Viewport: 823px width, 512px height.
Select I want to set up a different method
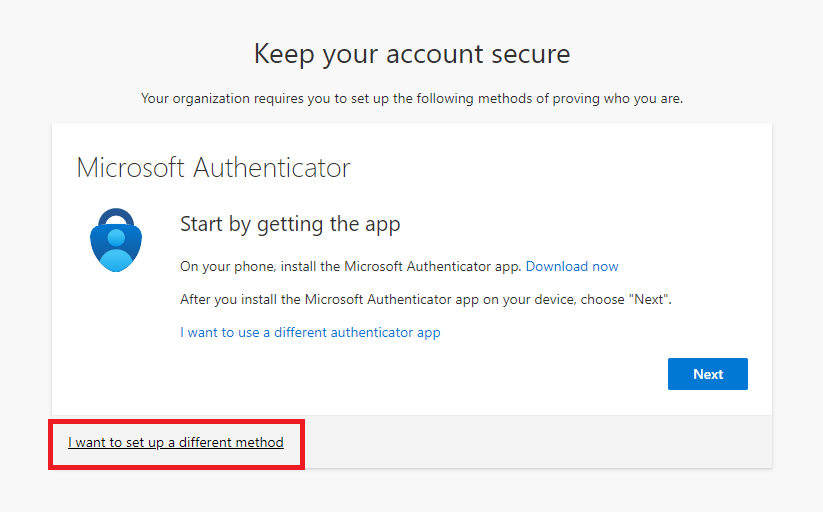pos(176,442)
